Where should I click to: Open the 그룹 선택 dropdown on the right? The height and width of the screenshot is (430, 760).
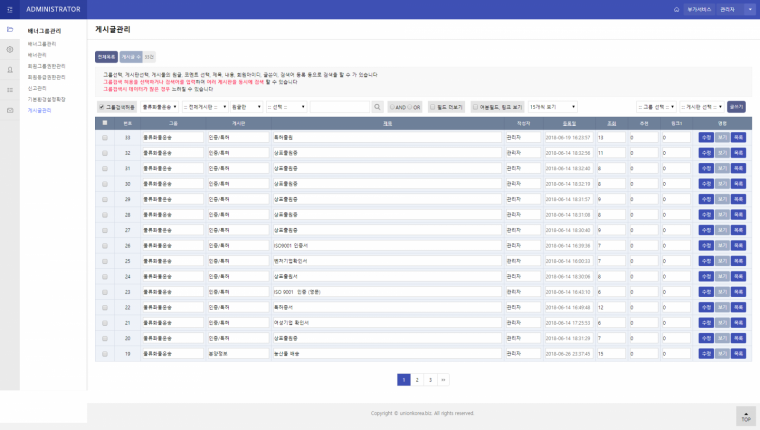655,106
